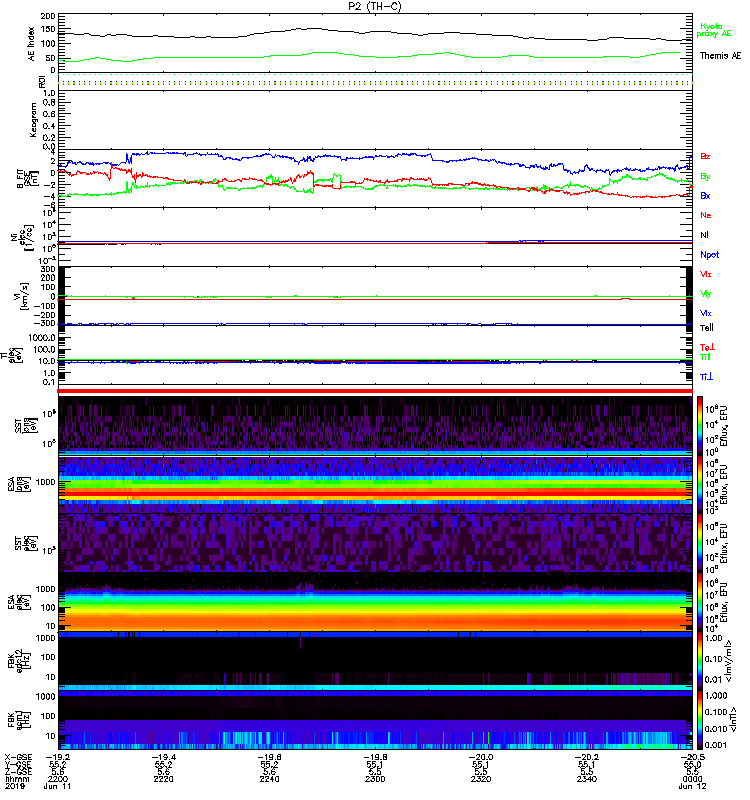Click the FBK scm [Hz] axis label
This screenshot has width=750, height=800.
(19, 719)
